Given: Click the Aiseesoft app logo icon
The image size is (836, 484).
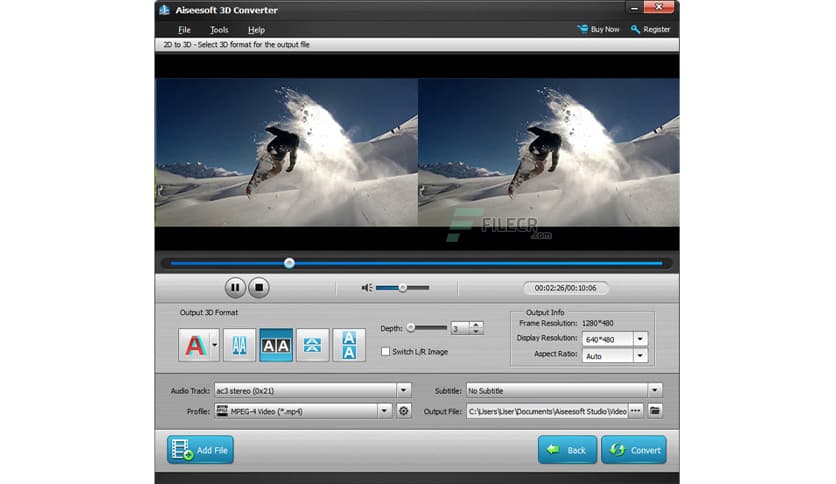Looking at the screenshot, I should pyautogui.click(x=164, y=10).
